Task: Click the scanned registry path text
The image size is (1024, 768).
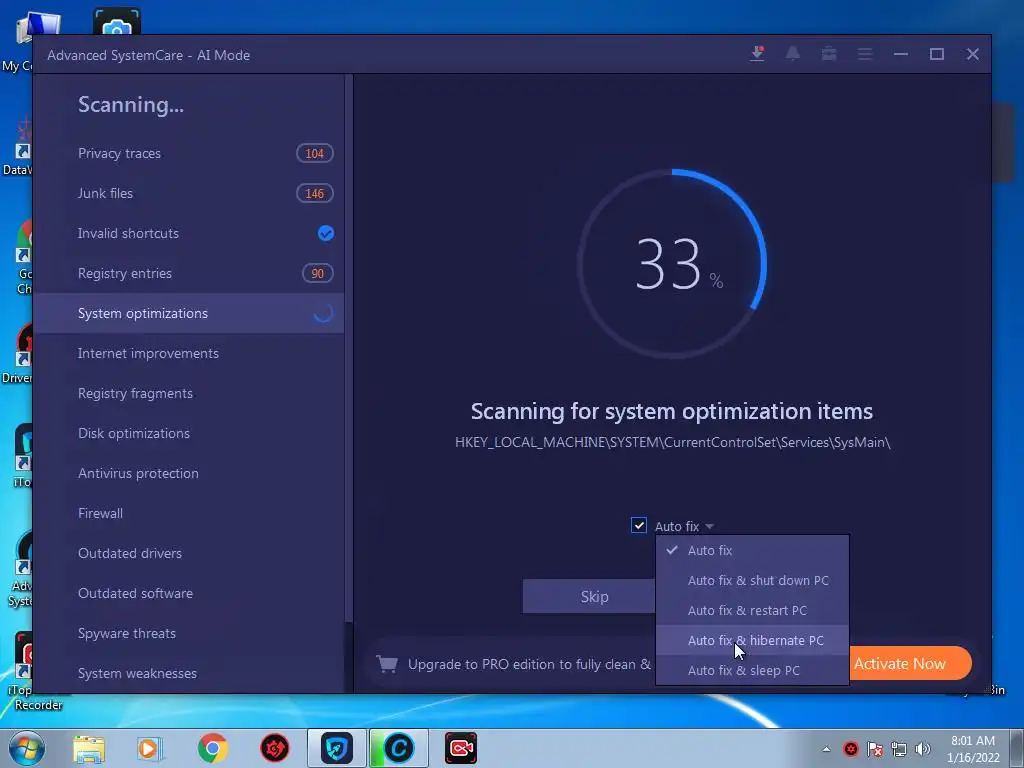Action: point(673,442)
